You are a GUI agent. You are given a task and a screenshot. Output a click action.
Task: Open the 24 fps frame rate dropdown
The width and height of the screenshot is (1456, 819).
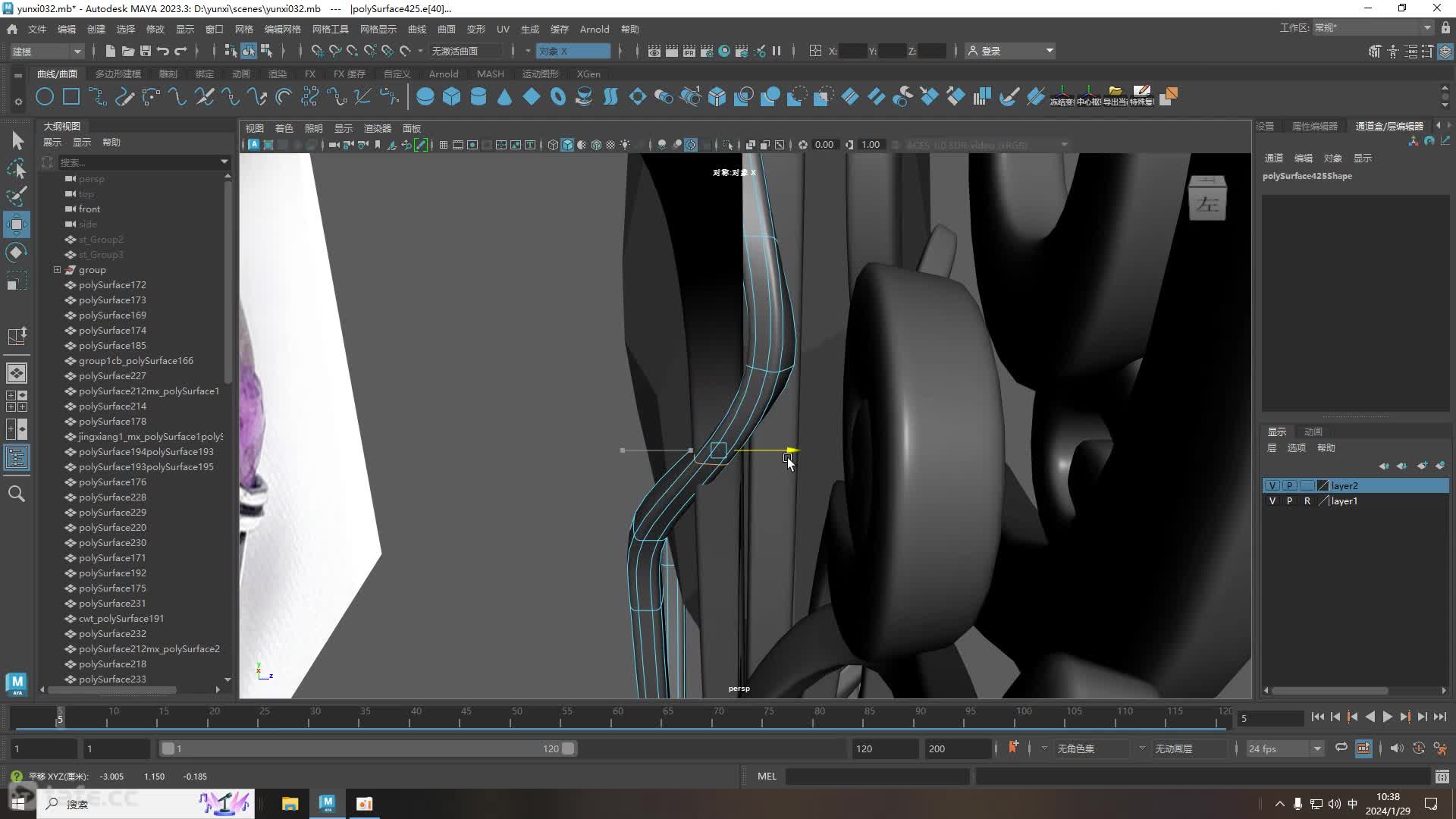pos(1285,748)
